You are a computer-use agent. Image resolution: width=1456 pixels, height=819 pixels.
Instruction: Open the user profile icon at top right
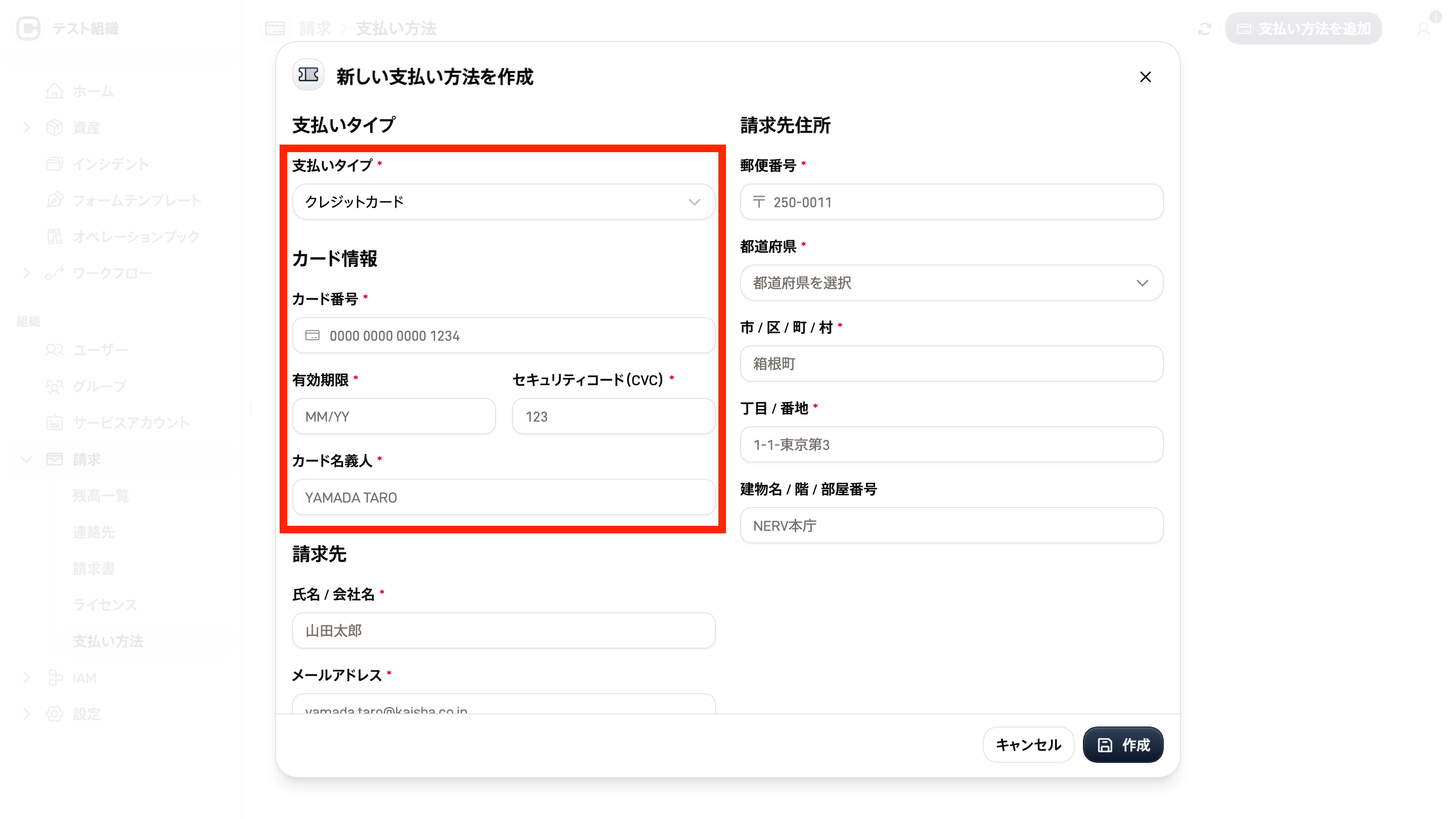[1423, 28]
